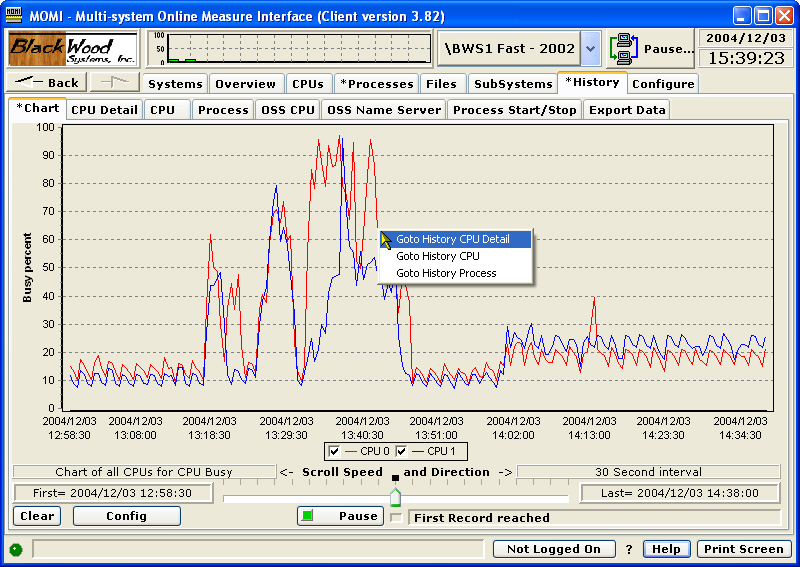The image size is (800, 567).
Task: Open the BWS1 Fast system dropdown
Action: click(x=590, y=48)
